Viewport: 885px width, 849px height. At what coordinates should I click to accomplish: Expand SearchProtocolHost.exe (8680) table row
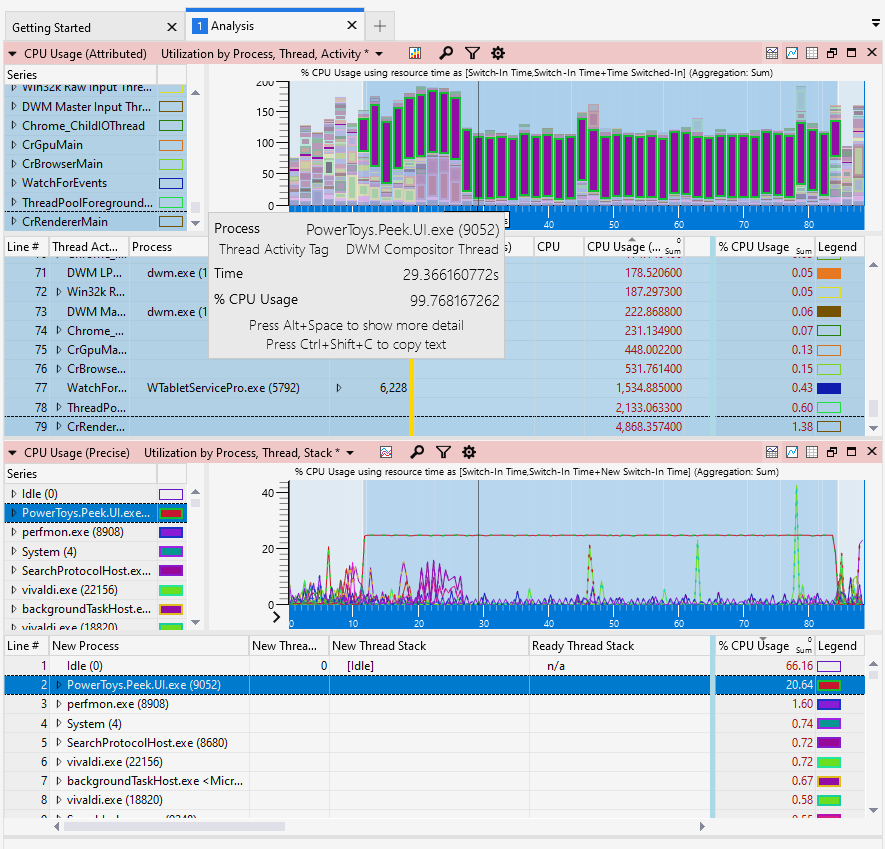(59, 743)
